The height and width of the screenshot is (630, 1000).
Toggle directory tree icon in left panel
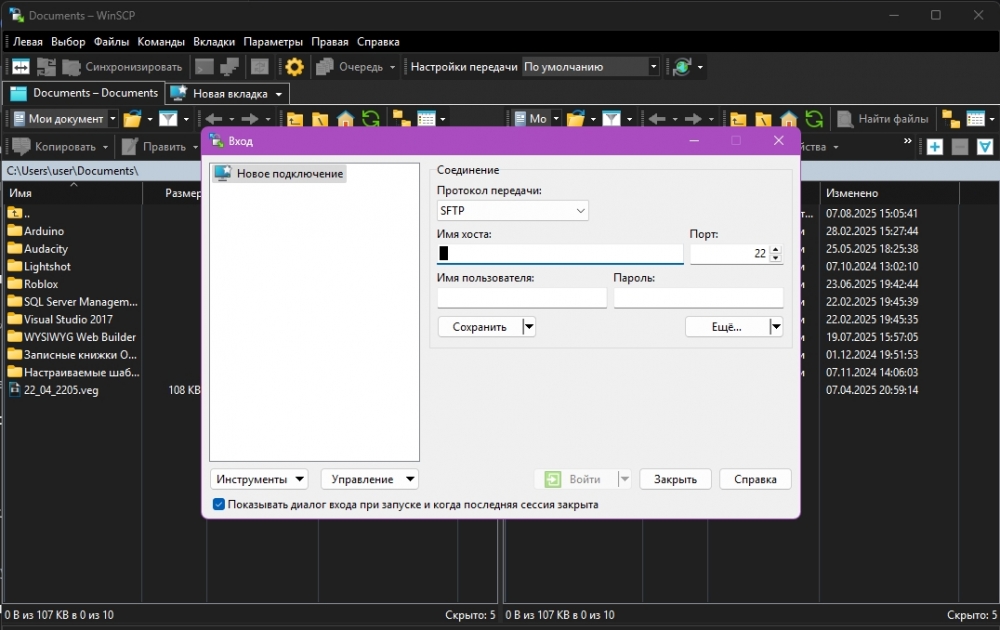[x=401, y=119]
